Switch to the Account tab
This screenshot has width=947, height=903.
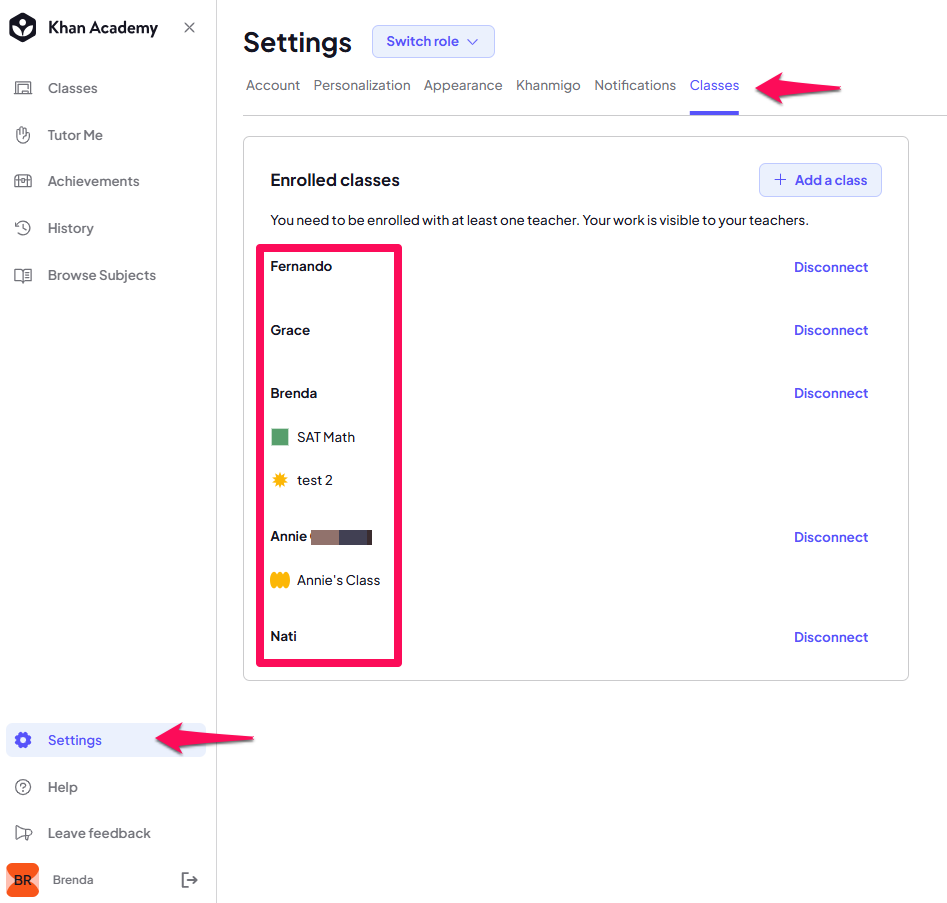click(x=272, y=86)
